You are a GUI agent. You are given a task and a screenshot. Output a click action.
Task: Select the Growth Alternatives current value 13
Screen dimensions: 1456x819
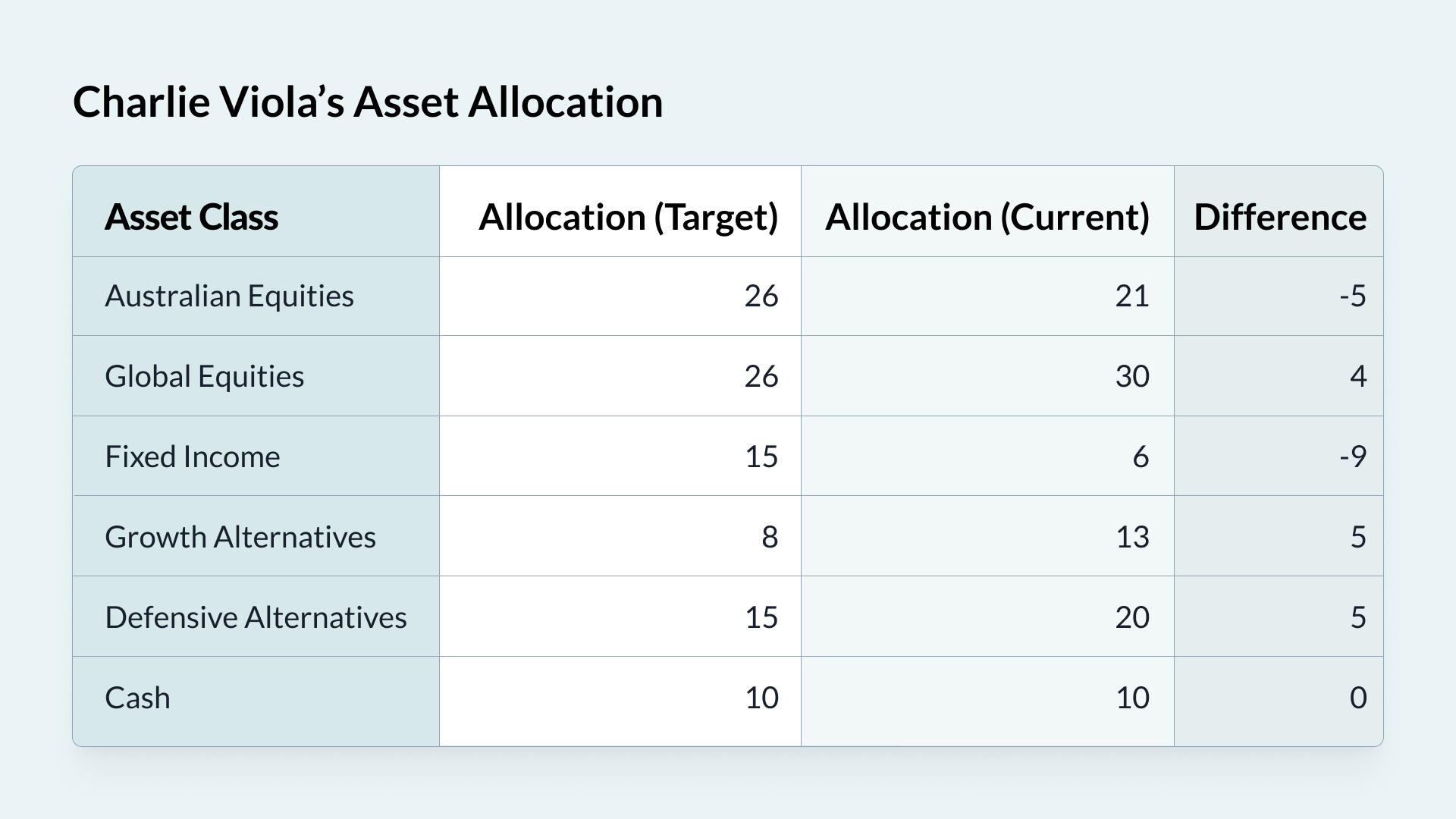click(1131, 537)
